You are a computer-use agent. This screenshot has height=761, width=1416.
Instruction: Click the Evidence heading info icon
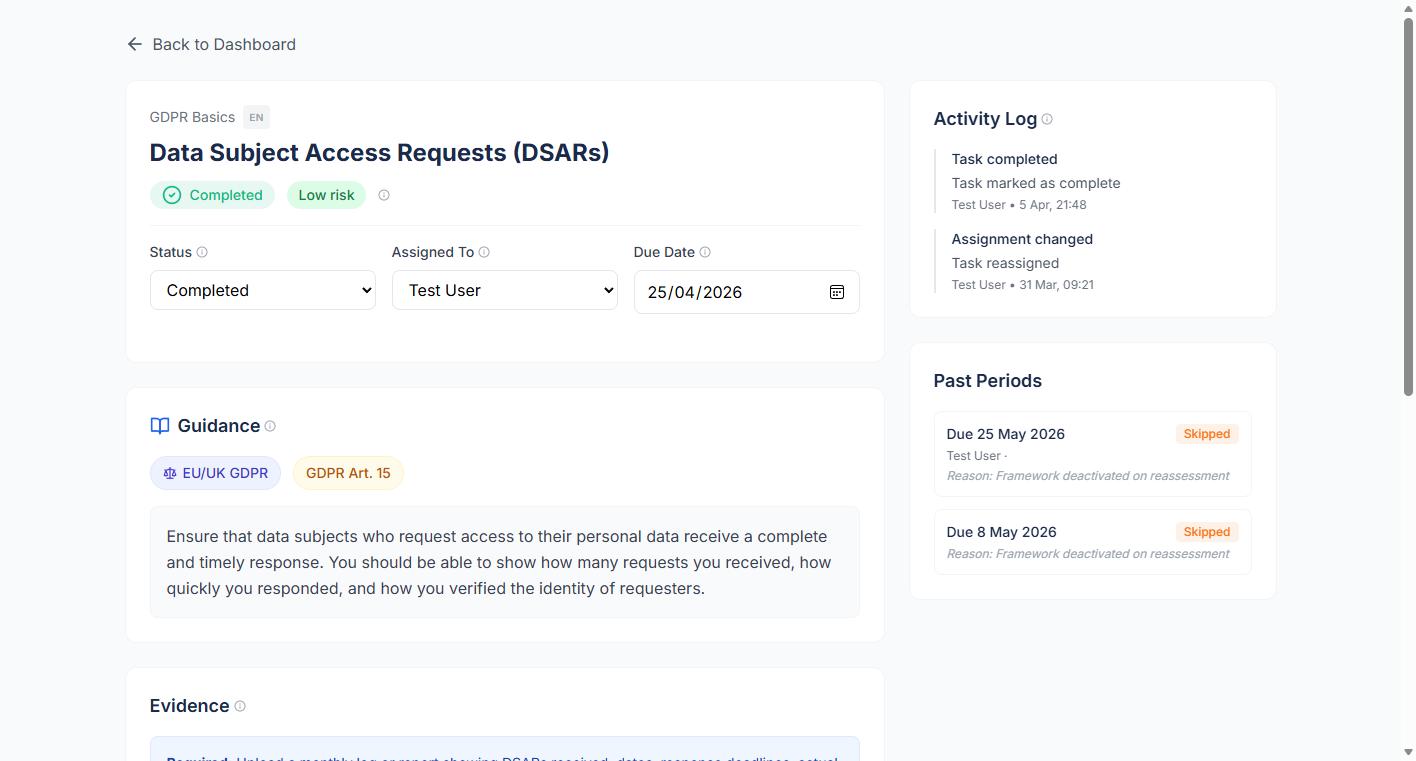click(x=240, y=706)
